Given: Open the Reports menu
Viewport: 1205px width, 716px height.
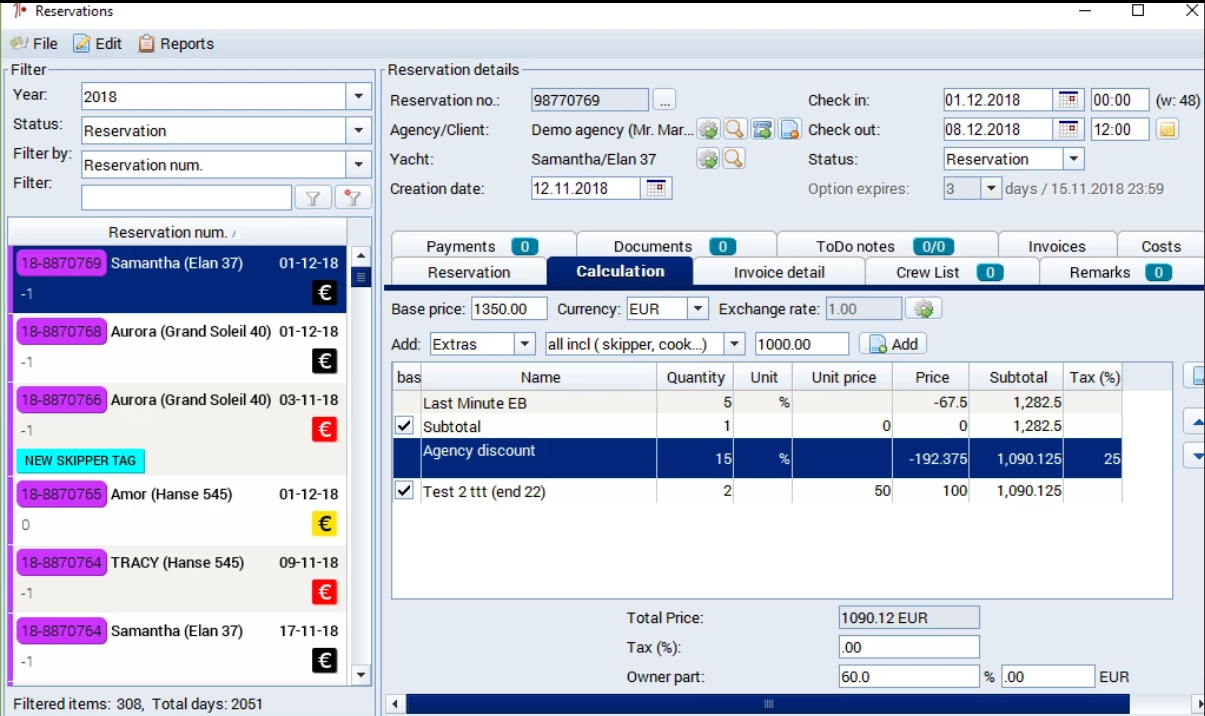Looking at the screenshot, I should (x=176, y=44).
